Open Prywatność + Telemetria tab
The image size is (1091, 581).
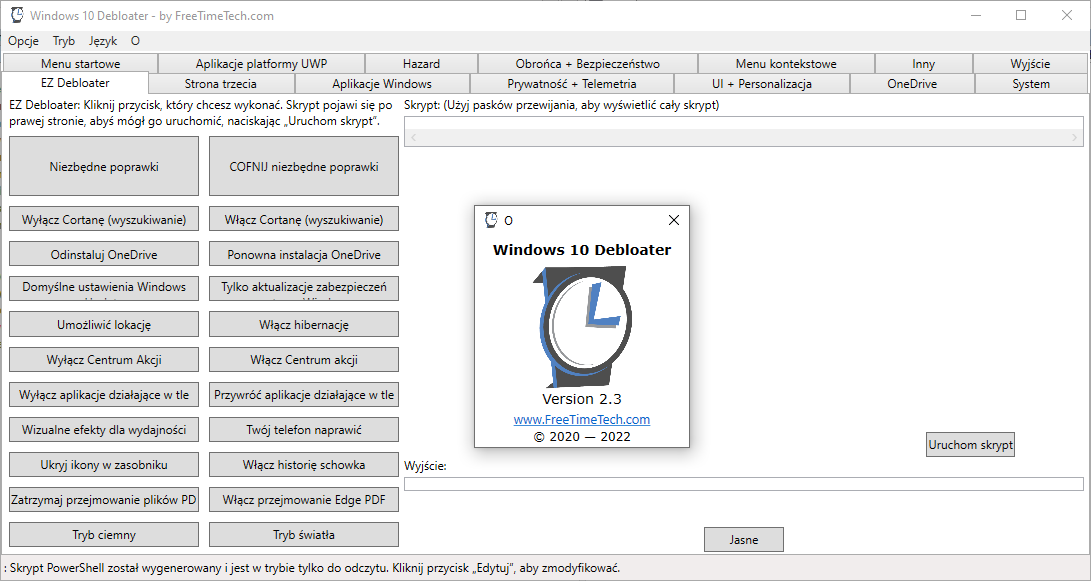(x=572, y=83)
